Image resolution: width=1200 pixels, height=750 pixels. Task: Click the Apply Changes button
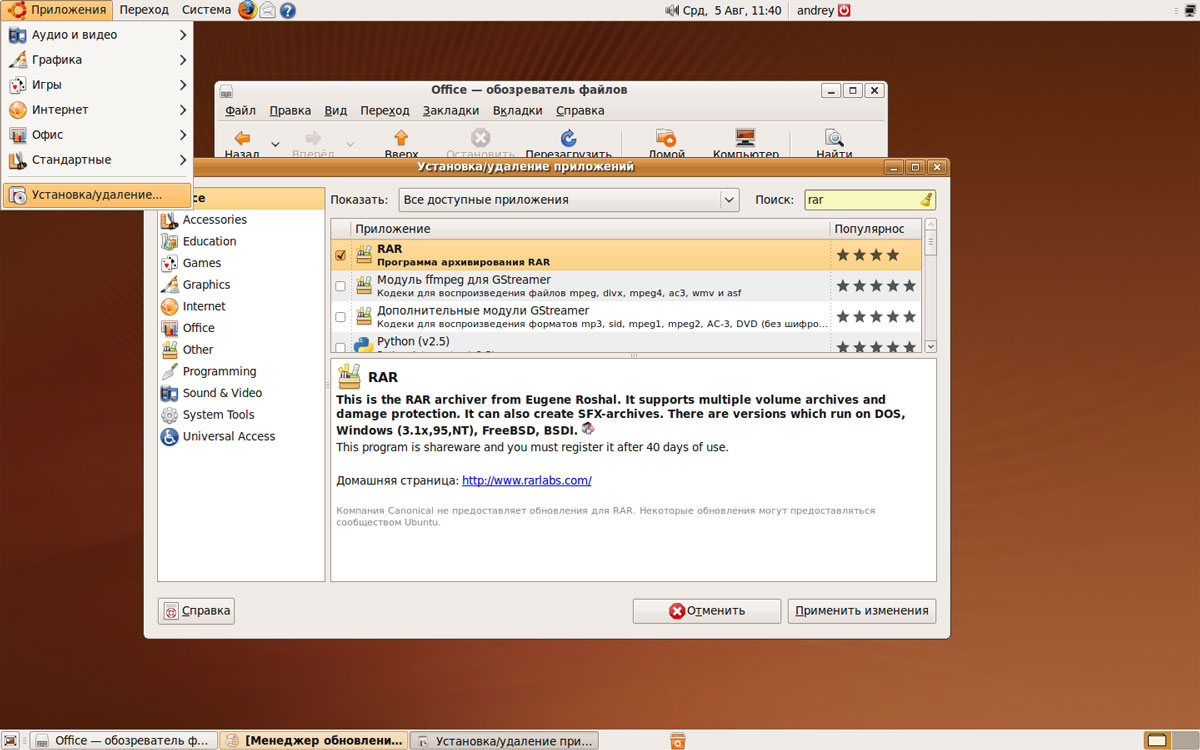tap(861, 610)
